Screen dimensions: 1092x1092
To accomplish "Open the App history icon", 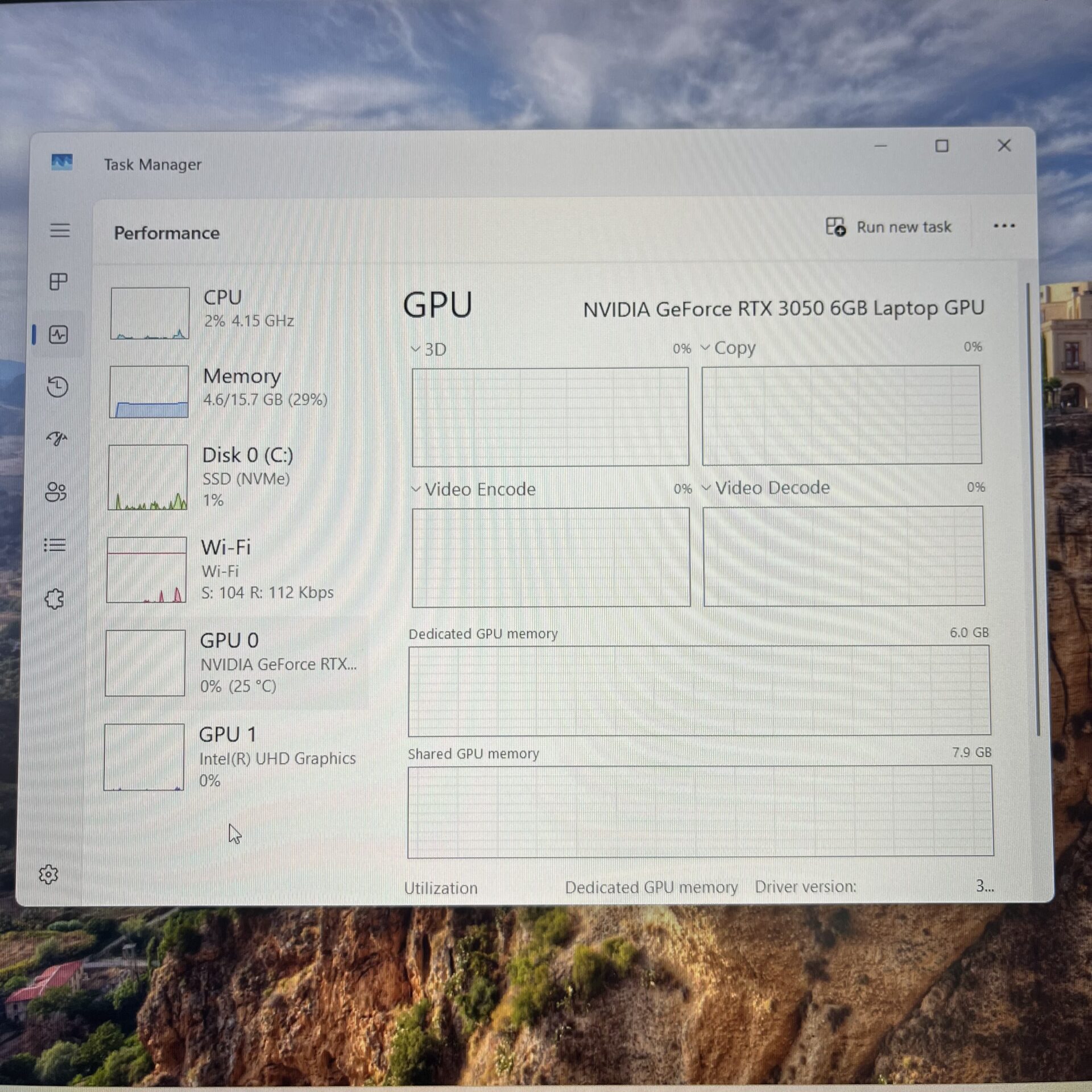I will pyautogui.click(x=57, y=387).
